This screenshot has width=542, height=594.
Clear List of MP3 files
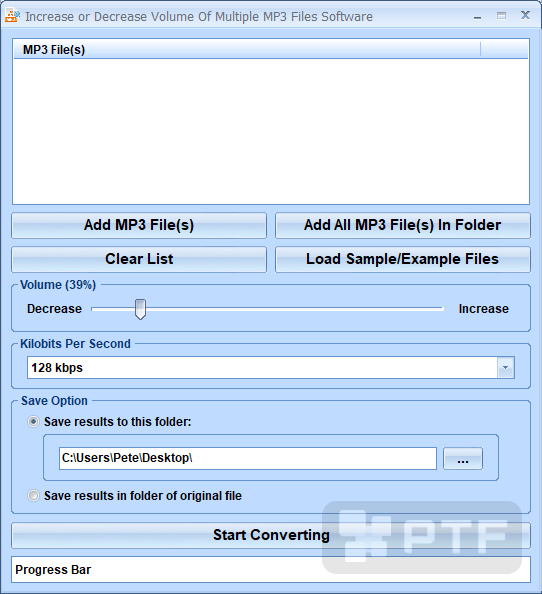click(139, 259)
